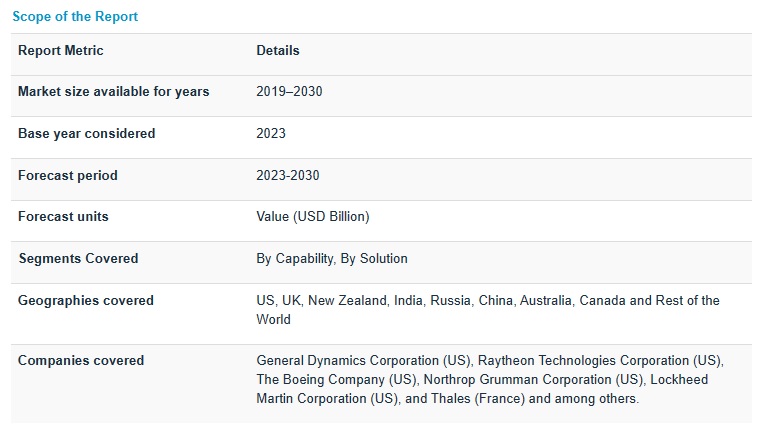Click the 2019–2030 market size value

click(x=289, y=92)
